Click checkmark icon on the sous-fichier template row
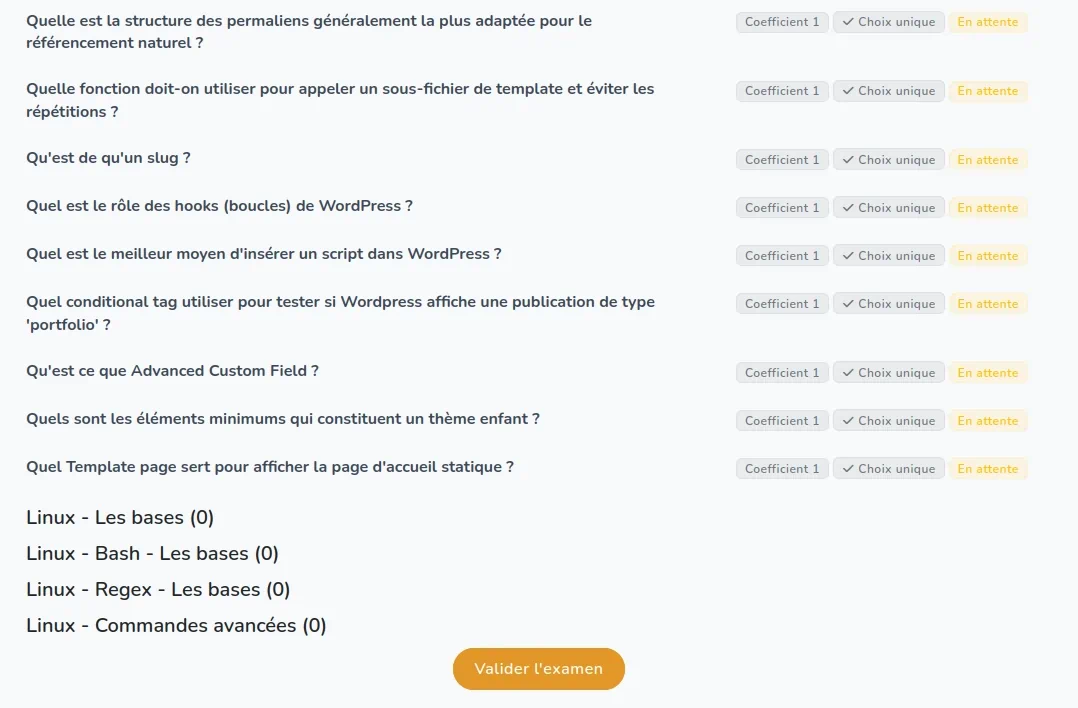 click(x=848, y=91)
